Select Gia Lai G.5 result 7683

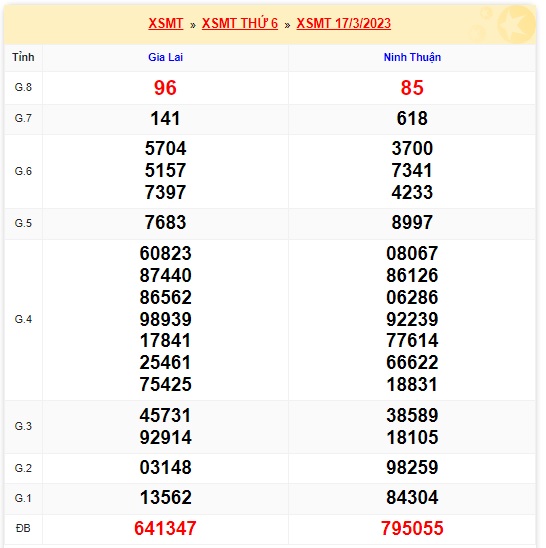coord(165,223)
